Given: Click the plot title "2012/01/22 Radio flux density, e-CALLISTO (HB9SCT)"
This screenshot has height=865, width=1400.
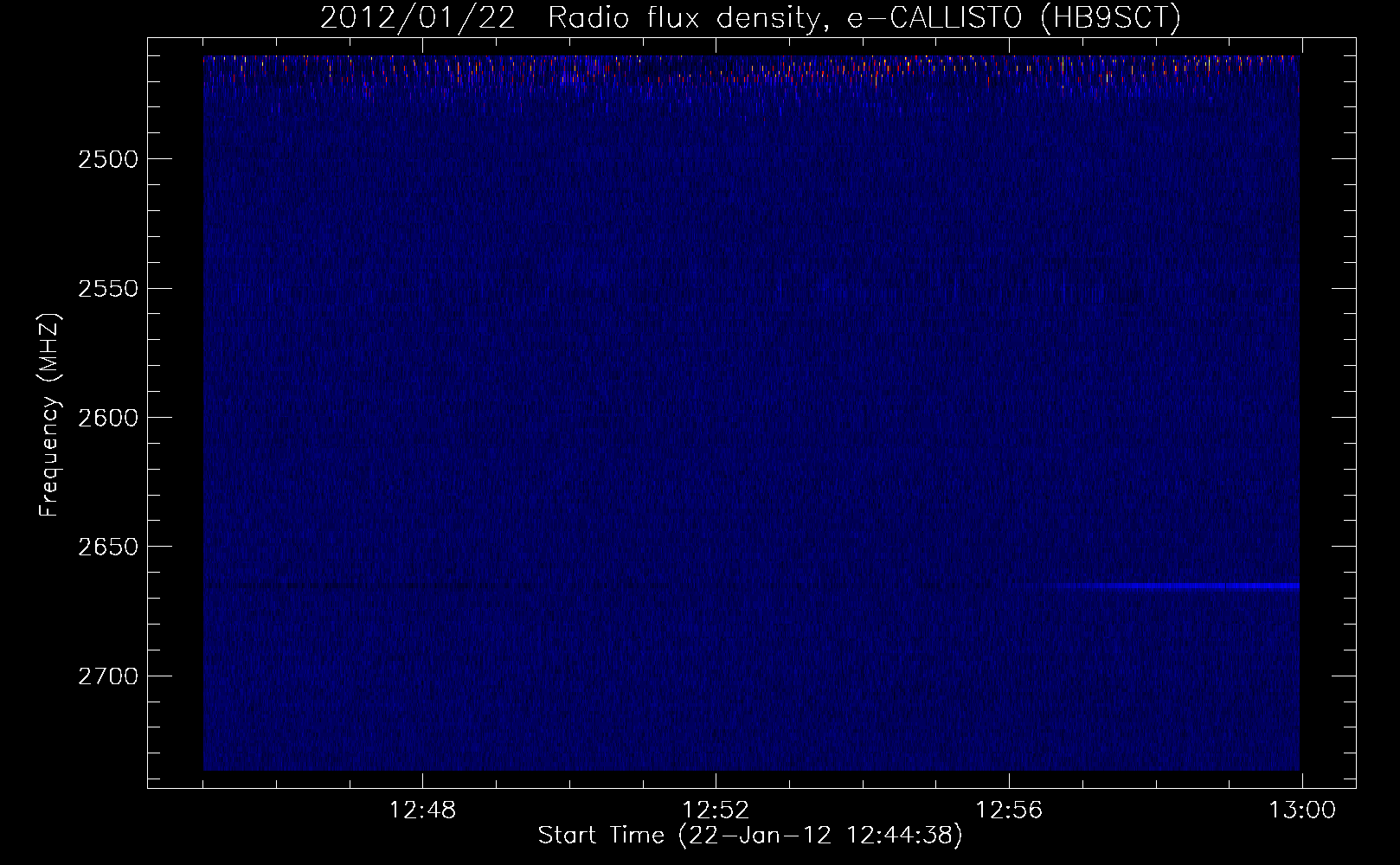Looking at the screenshot, I should click(x=750, y=18).
